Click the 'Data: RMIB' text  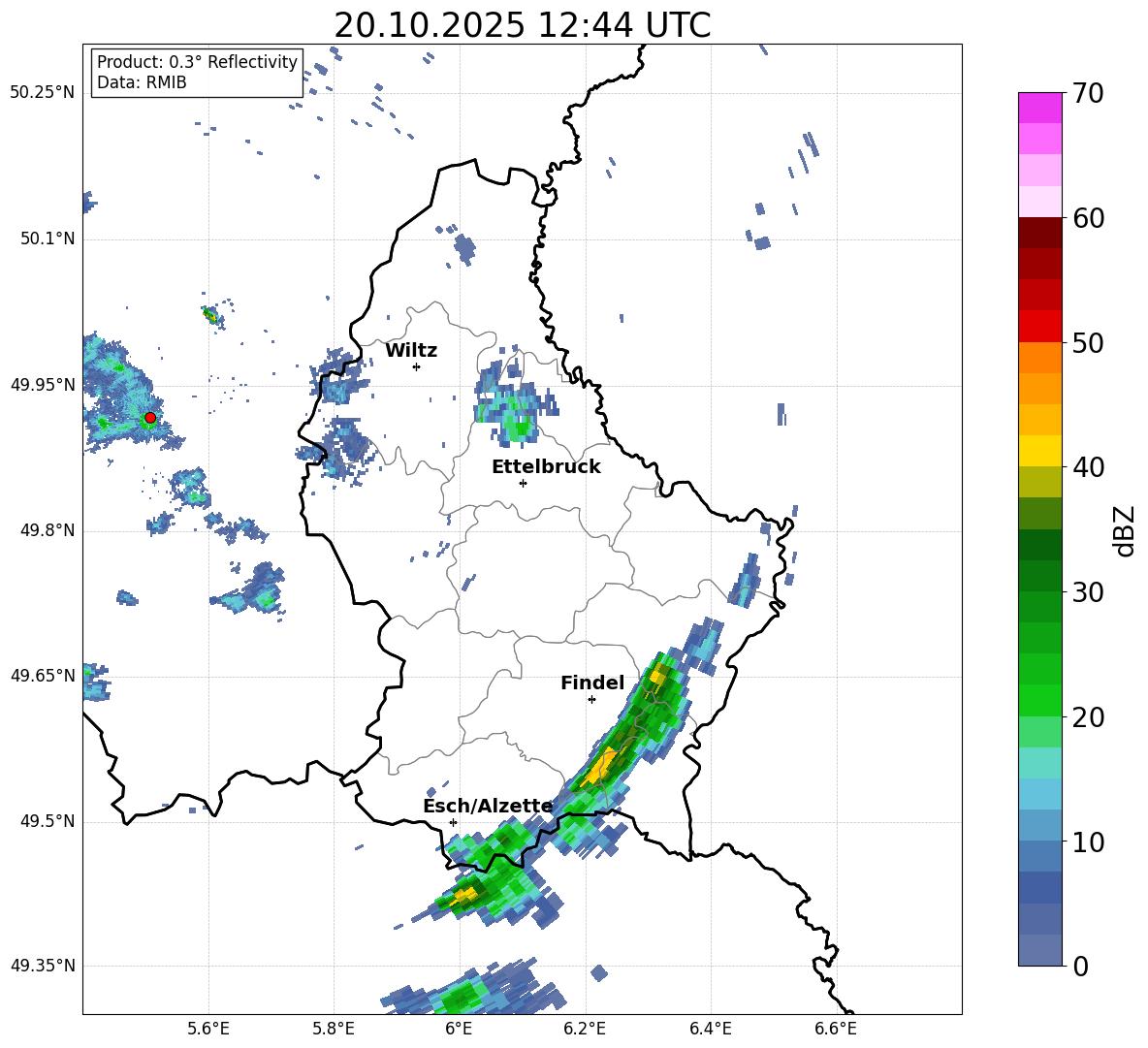pyautogui.click(x=142, y=82)
